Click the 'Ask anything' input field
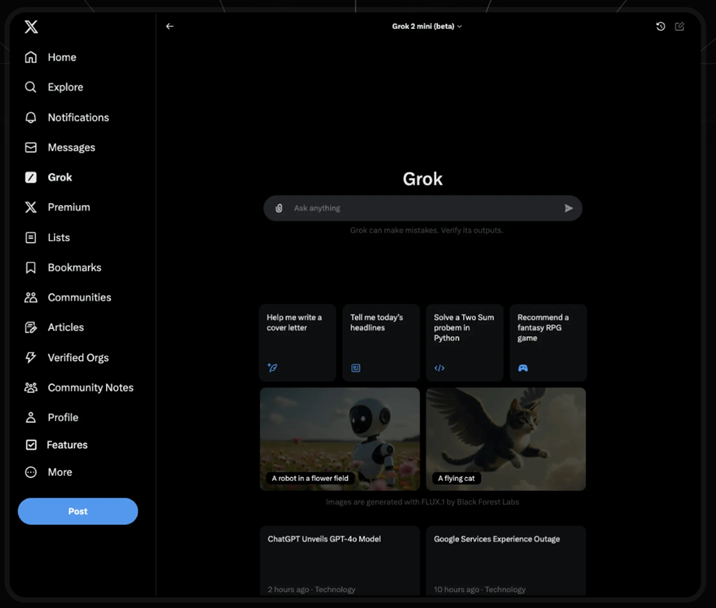 tap(420, 208)
